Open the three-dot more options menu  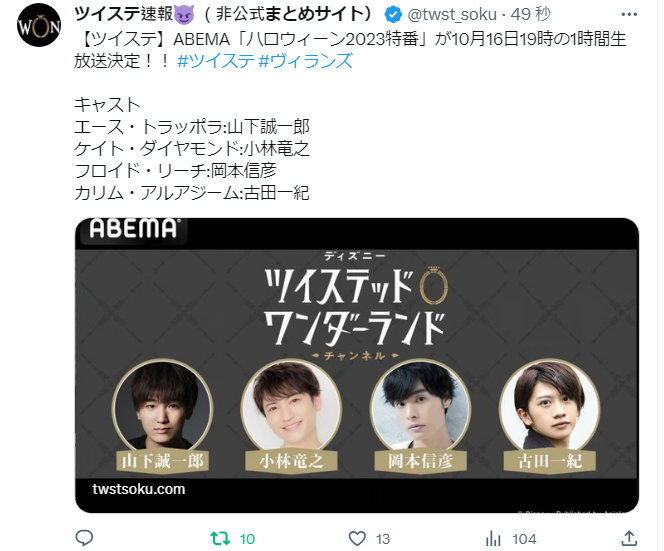[x=629, y=14]
